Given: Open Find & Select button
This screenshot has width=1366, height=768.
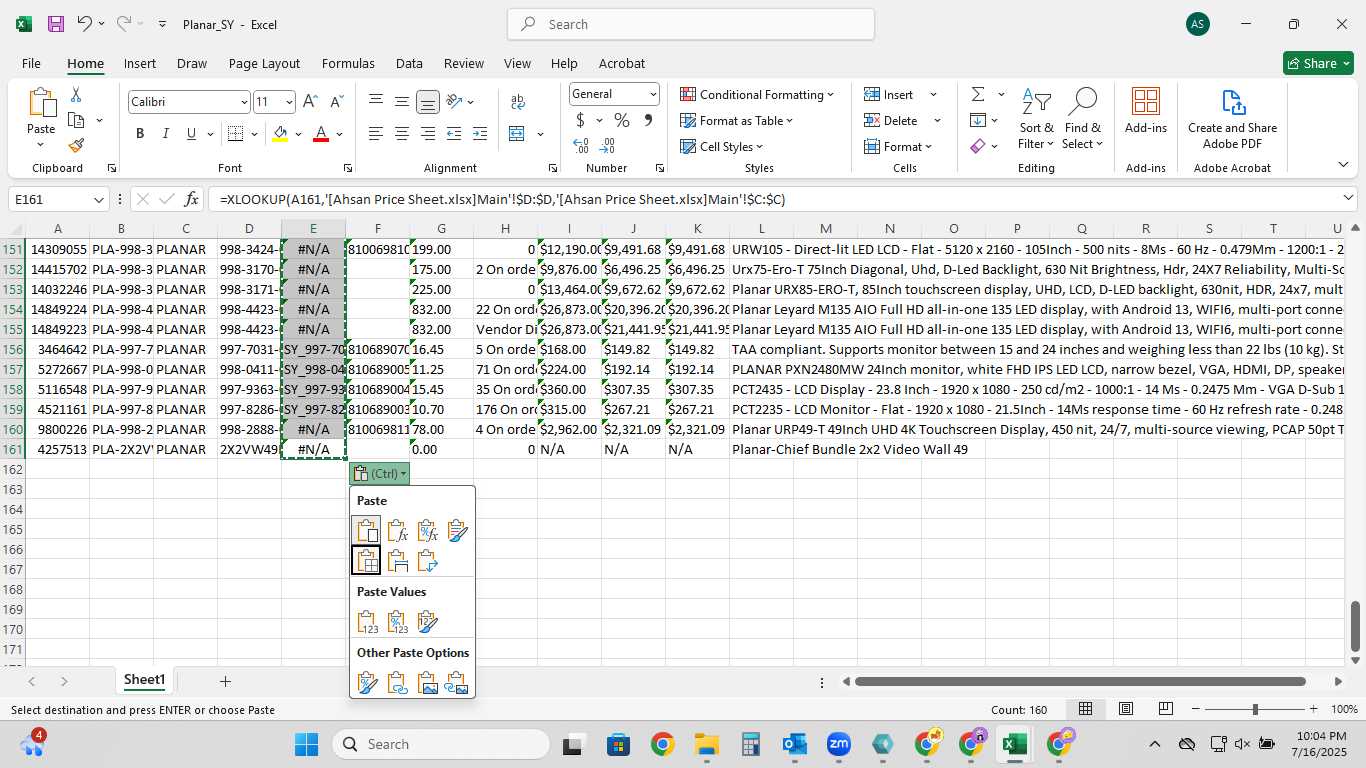Looking at the screenshot, I should (1083, 118).
